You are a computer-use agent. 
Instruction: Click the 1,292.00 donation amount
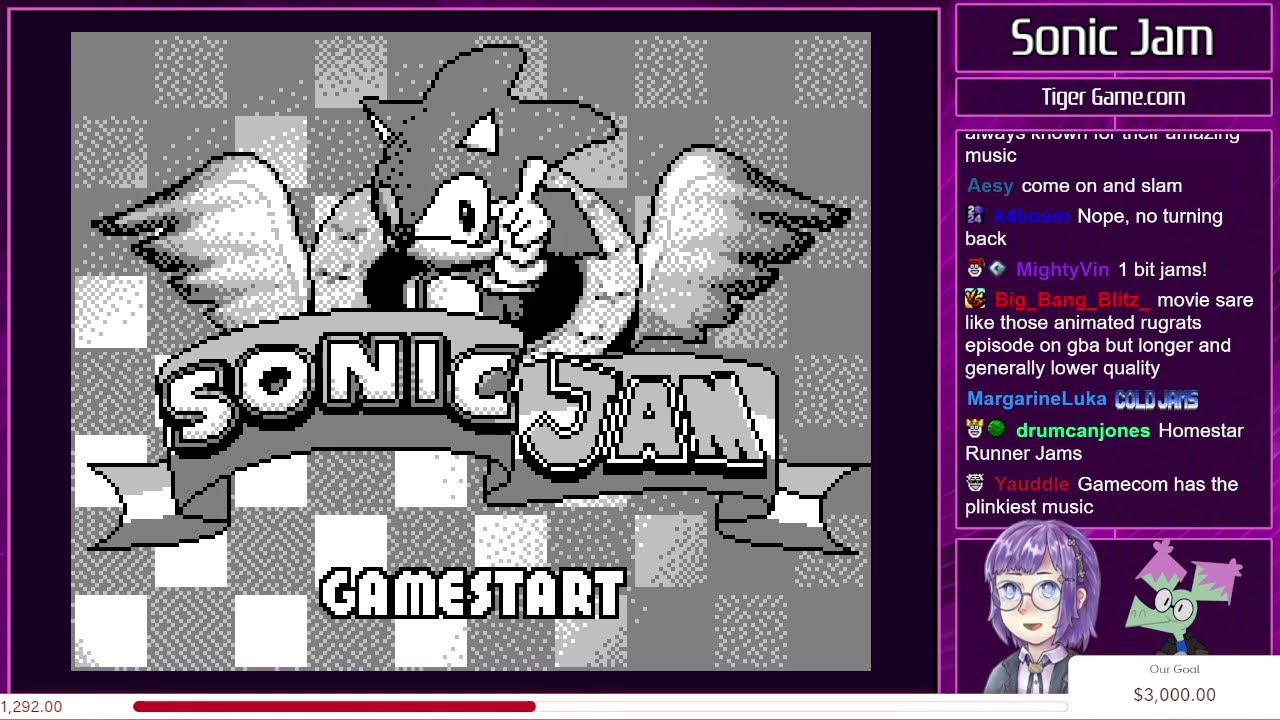(32, 707)
